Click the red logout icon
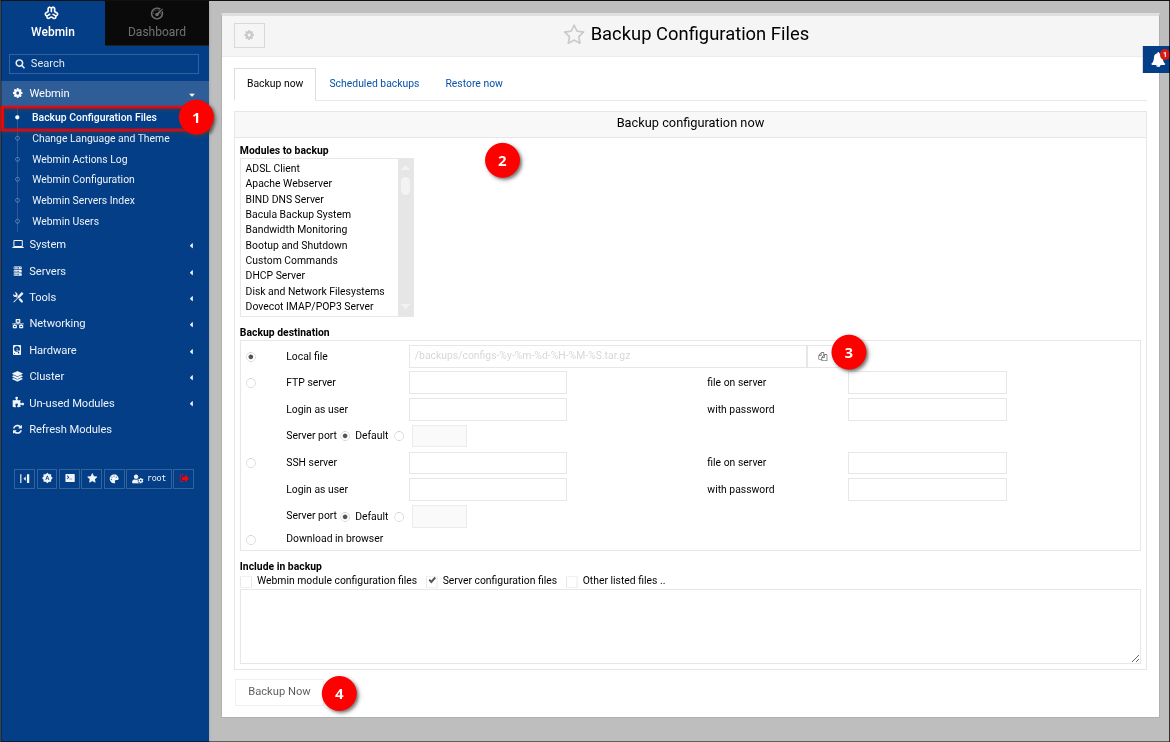 point(183,479)
